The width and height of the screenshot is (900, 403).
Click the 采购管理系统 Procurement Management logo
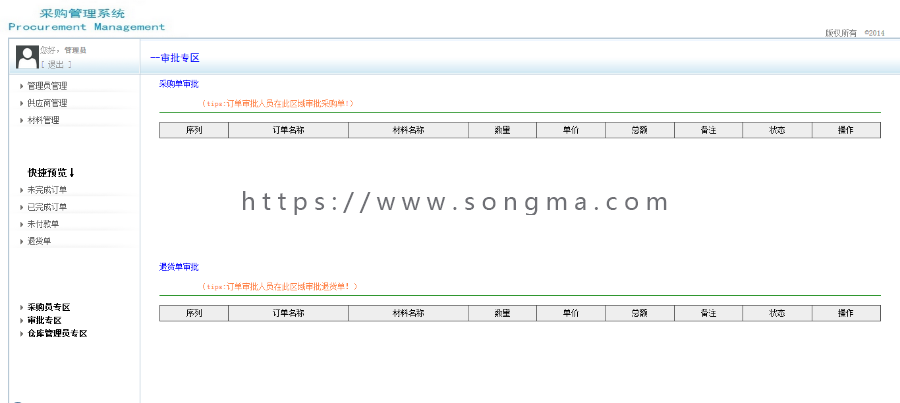coord(86,20)
